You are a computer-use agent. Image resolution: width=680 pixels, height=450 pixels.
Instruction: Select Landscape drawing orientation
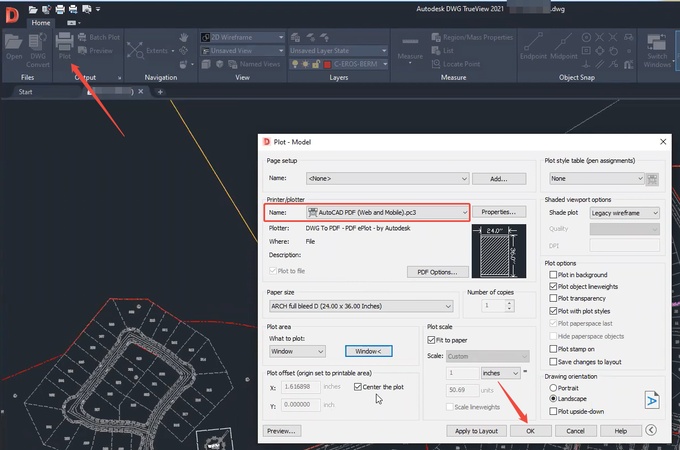[x=553, y=398]
